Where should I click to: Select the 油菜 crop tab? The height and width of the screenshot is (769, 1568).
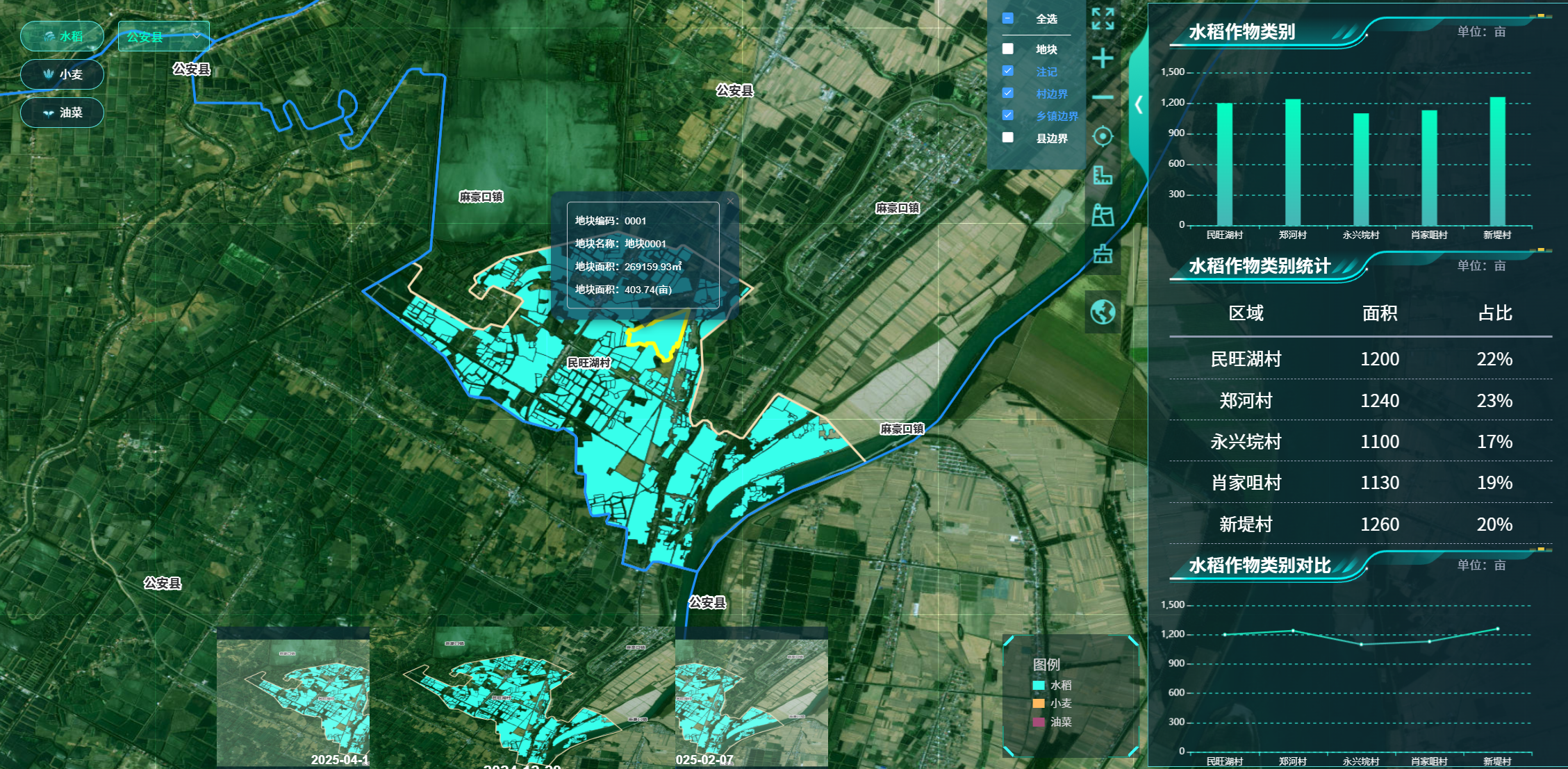(63, 113)
